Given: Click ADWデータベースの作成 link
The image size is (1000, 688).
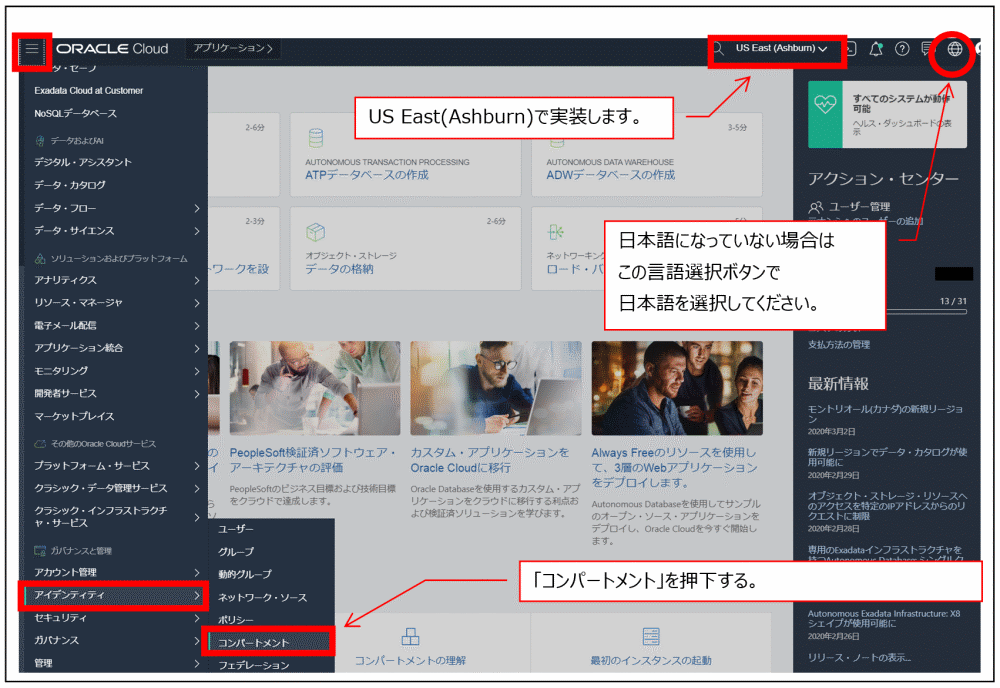Looking at the screenshot, I should click(x=610, y=175).
